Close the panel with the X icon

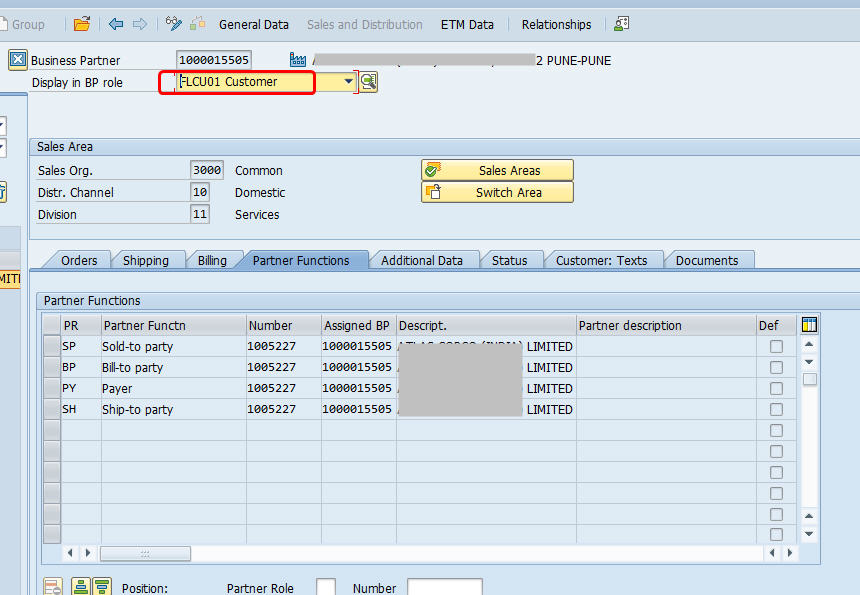click(18, 59)
